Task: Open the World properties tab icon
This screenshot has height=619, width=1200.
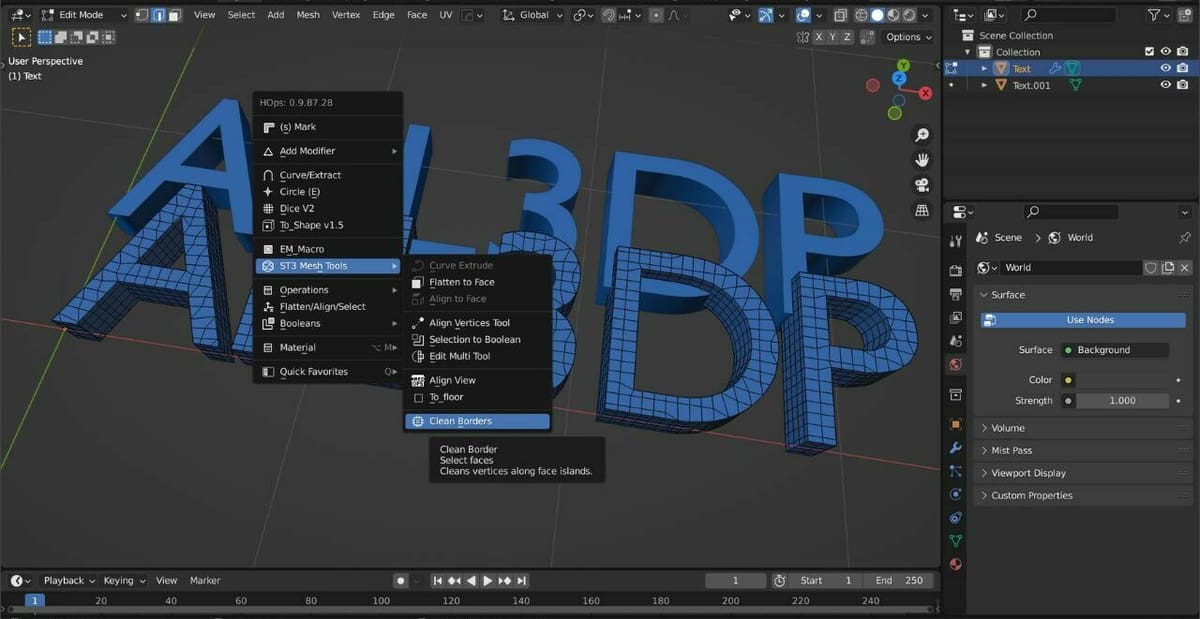Action: click(956, 365)
